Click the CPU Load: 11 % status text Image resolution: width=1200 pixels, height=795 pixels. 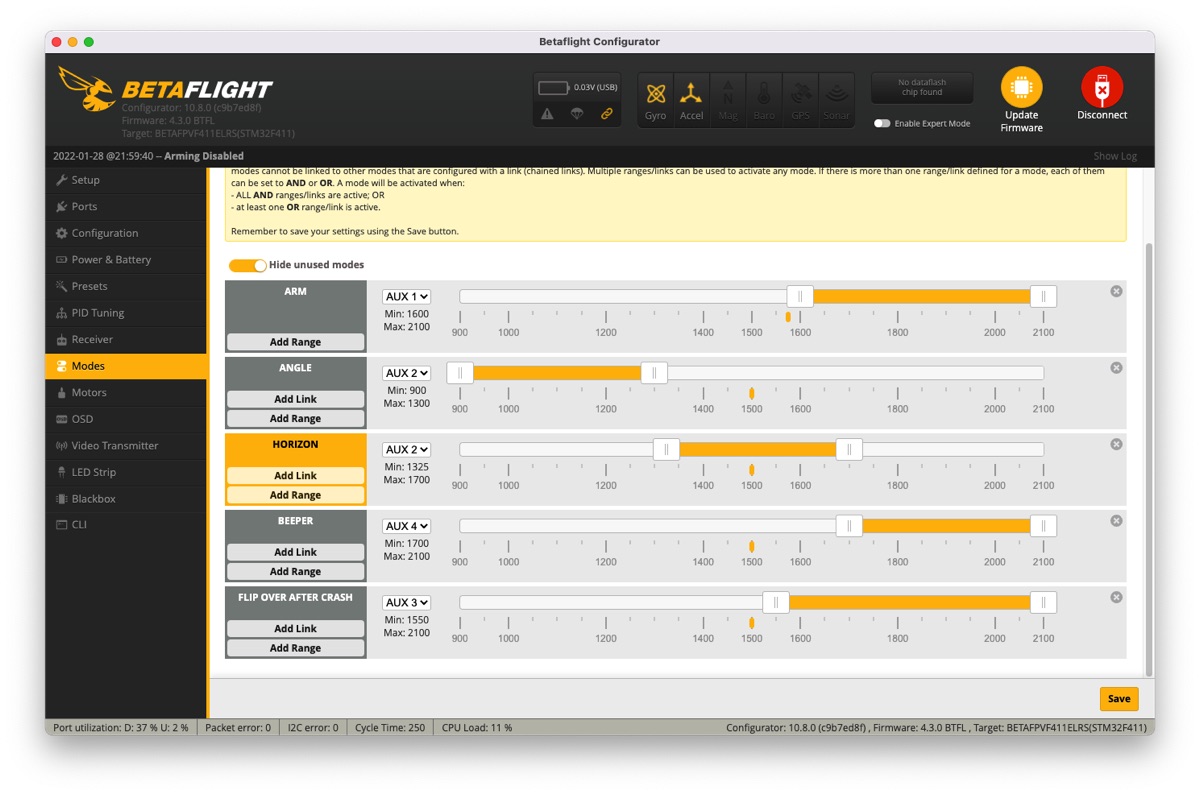click(x=477, y=728)
